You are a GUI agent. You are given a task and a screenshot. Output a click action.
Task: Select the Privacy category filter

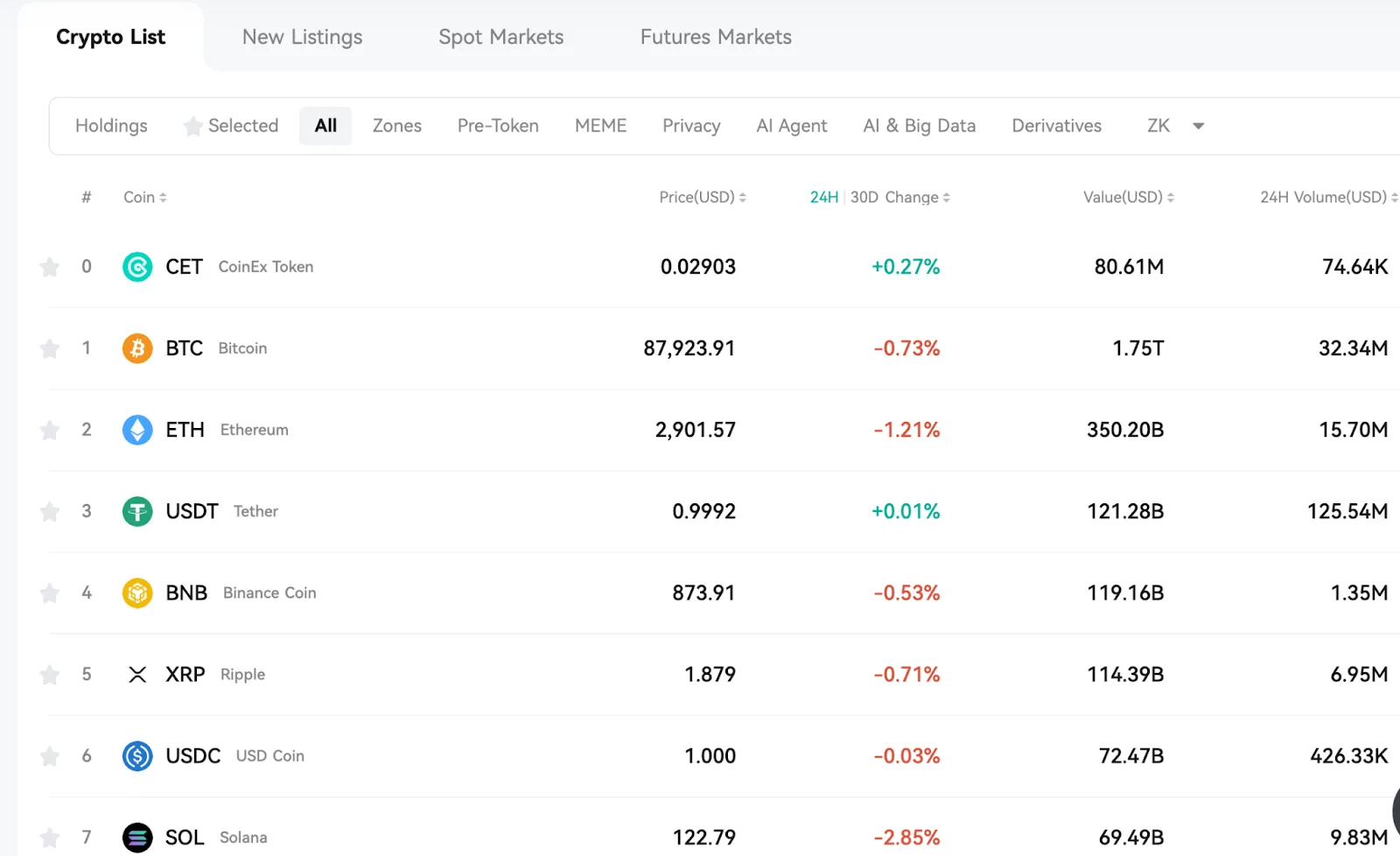691,126
